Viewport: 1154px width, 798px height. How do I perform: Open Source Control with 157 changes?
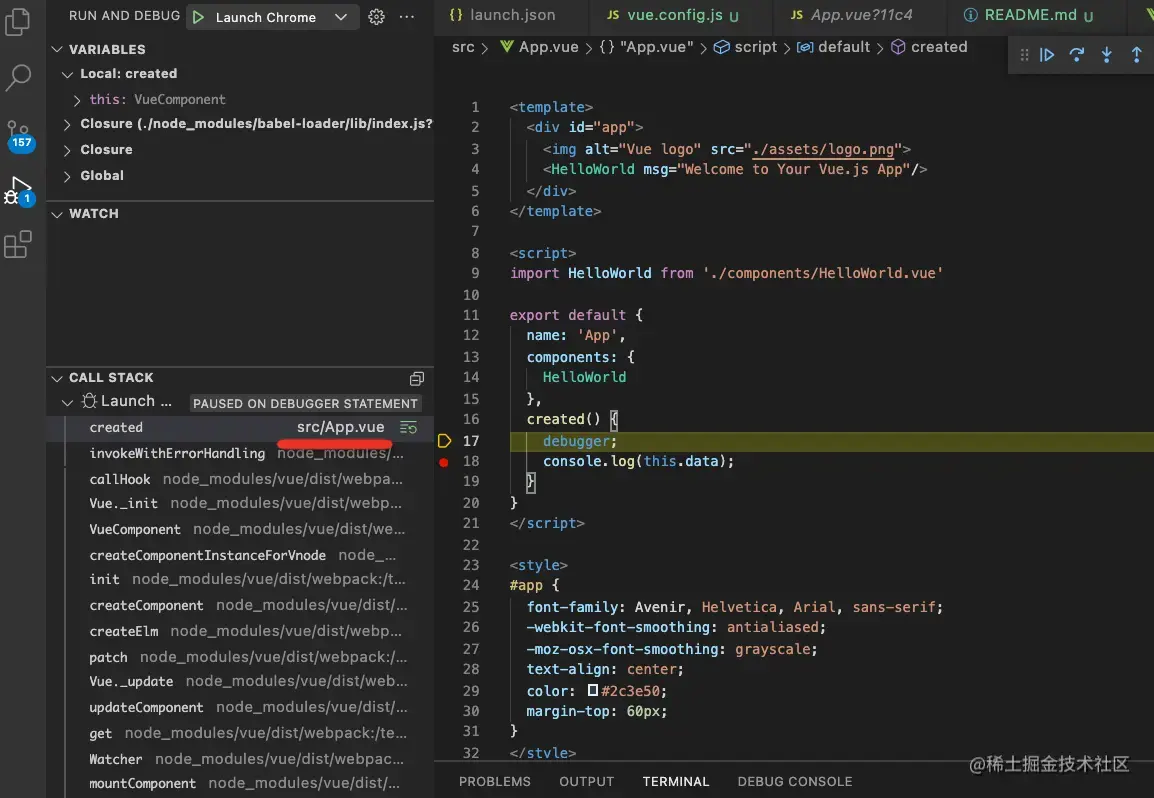click(x=18, y=135)
